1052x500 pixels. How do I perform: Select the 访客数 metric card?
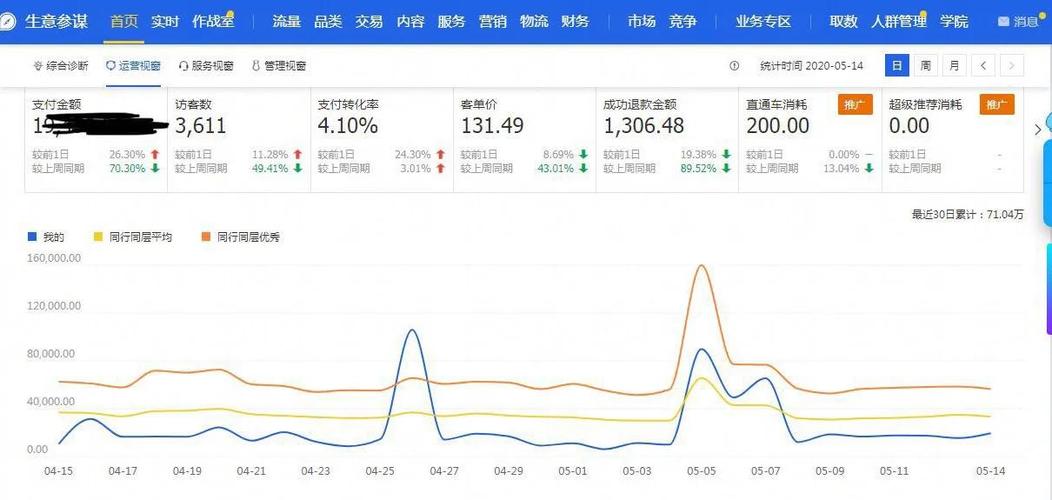239,140
